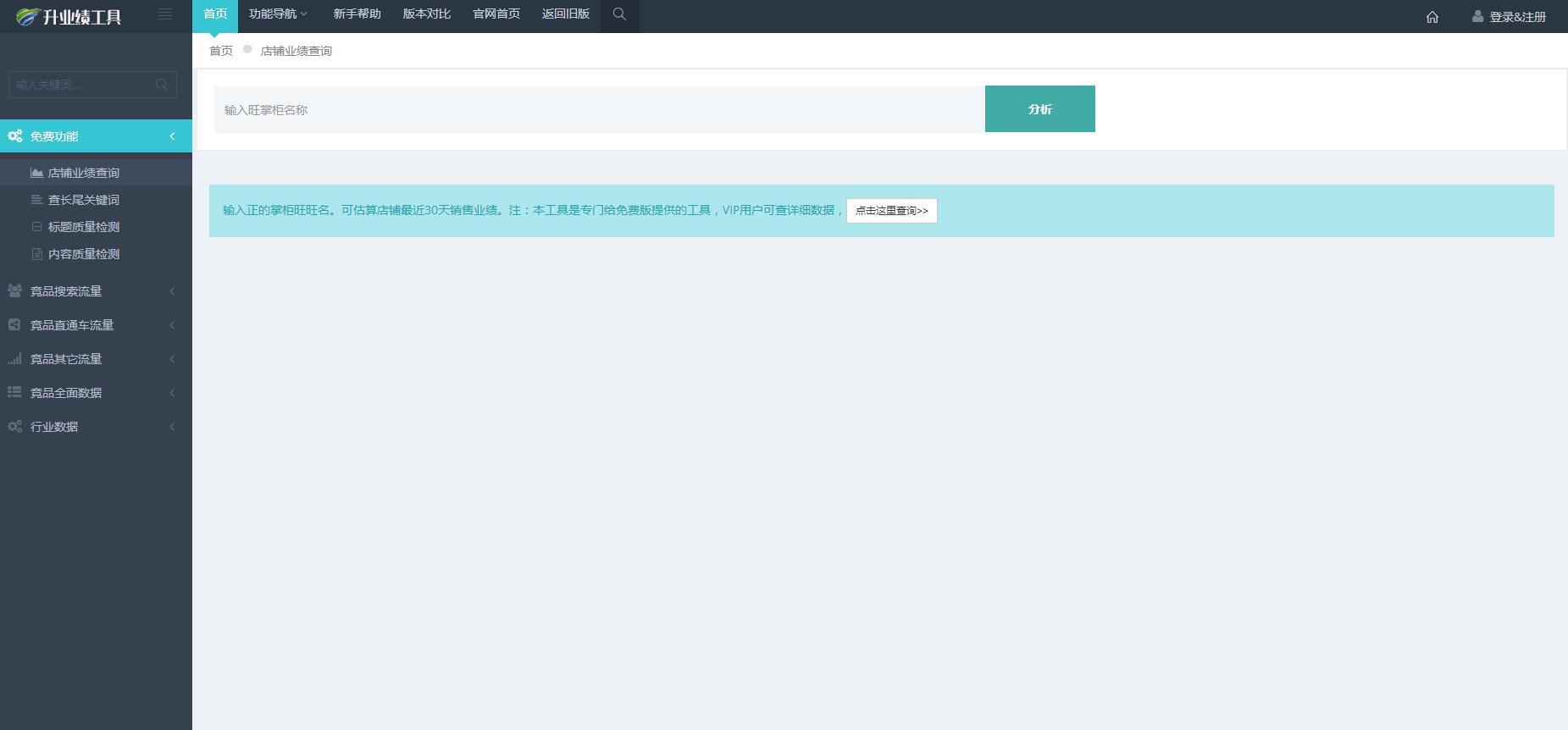The height and width of the screenshot is (730, 1568).
Task: Expand 行业数据 section chevron
Action: coord(172,427)
